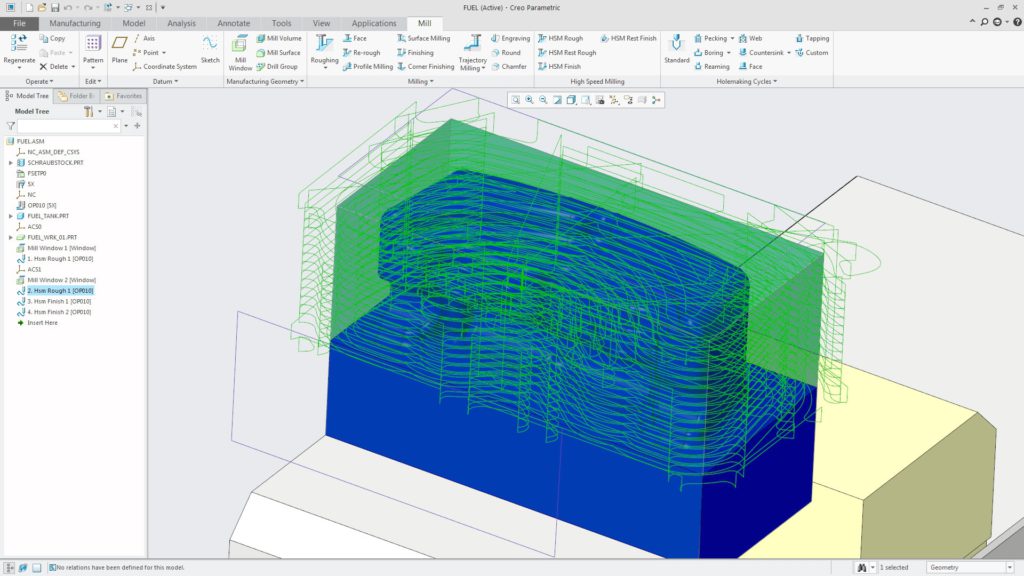Select 3. Hsm Finish 1 in Model Tree
Screen dimensions: 1024x576
coord(60,300)
